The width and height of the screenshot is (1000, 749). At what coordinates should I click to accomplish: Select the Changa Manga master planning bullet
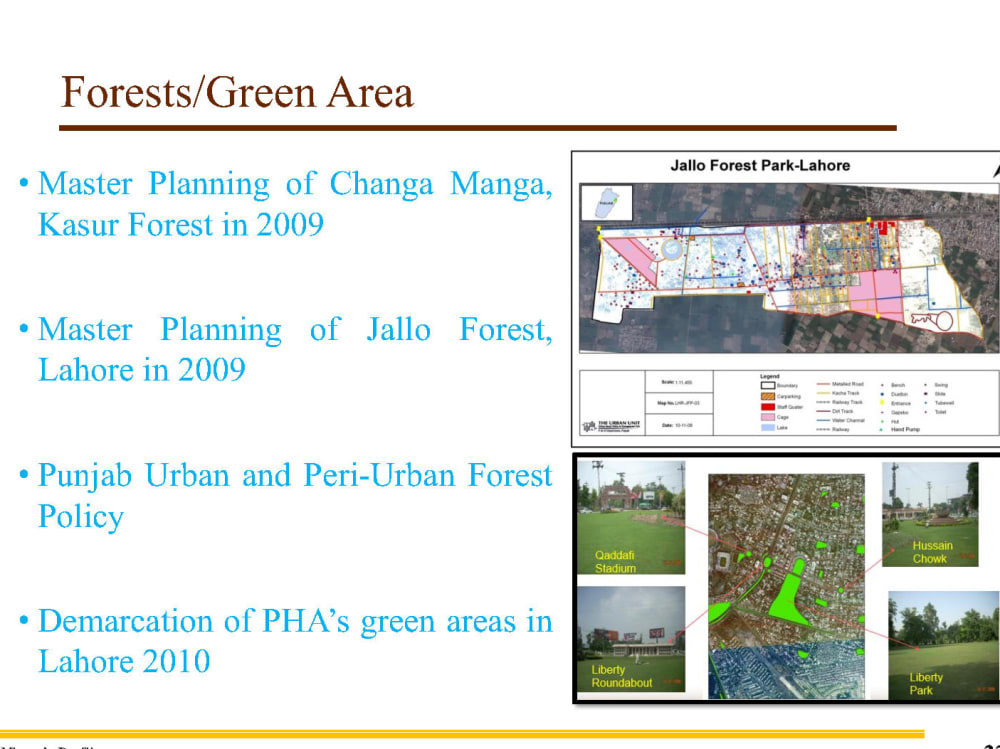point(286,204)
